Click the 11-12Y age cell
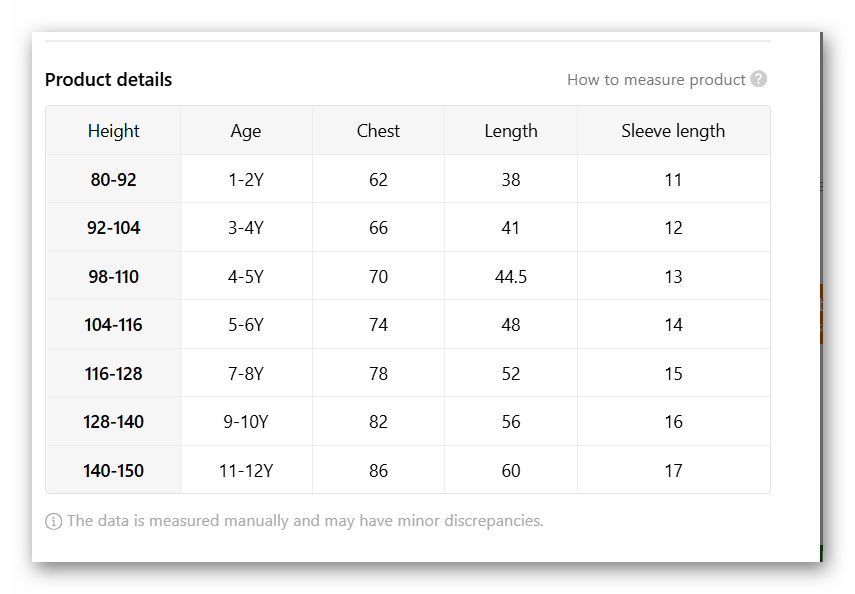Image resolution: width=855 pixels, height=594 pixels. point(246,471)
